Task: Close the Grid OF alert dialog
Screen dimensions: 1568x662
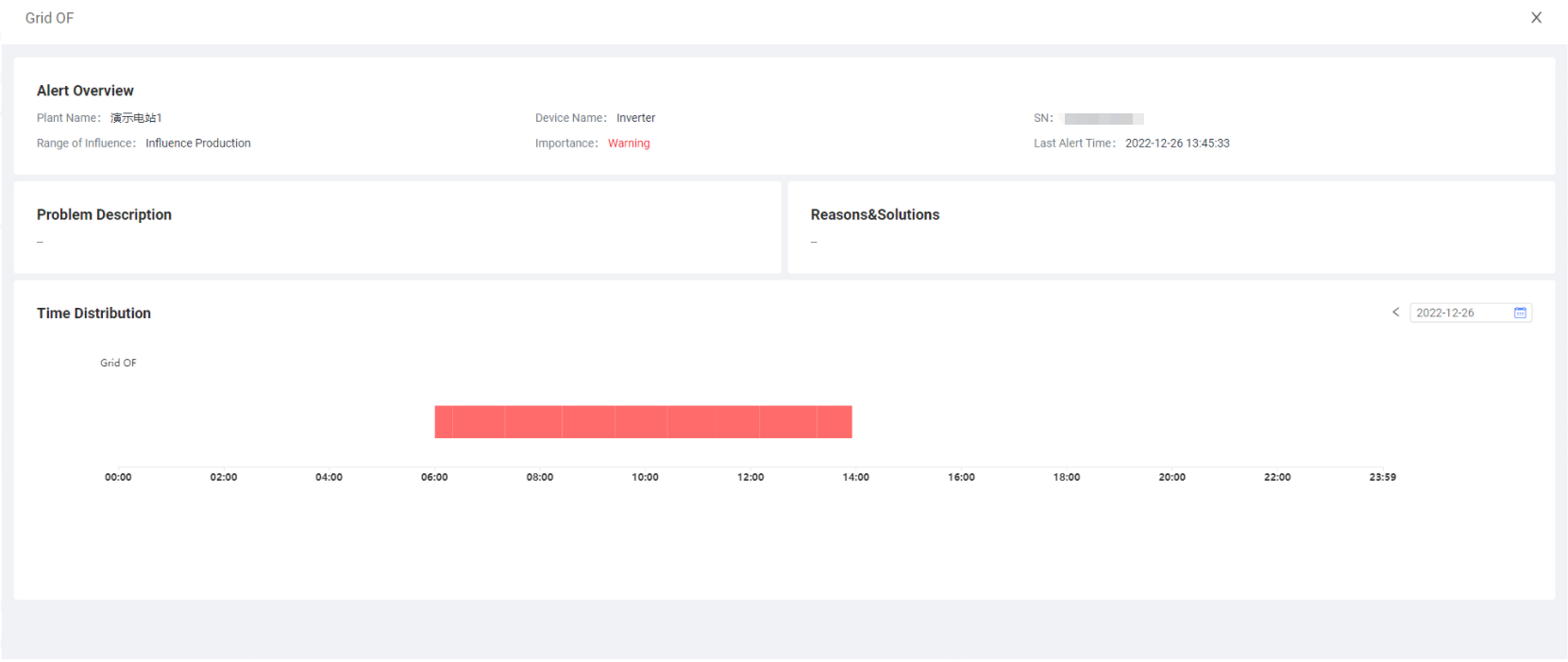Action: [x=1536, y=18]
